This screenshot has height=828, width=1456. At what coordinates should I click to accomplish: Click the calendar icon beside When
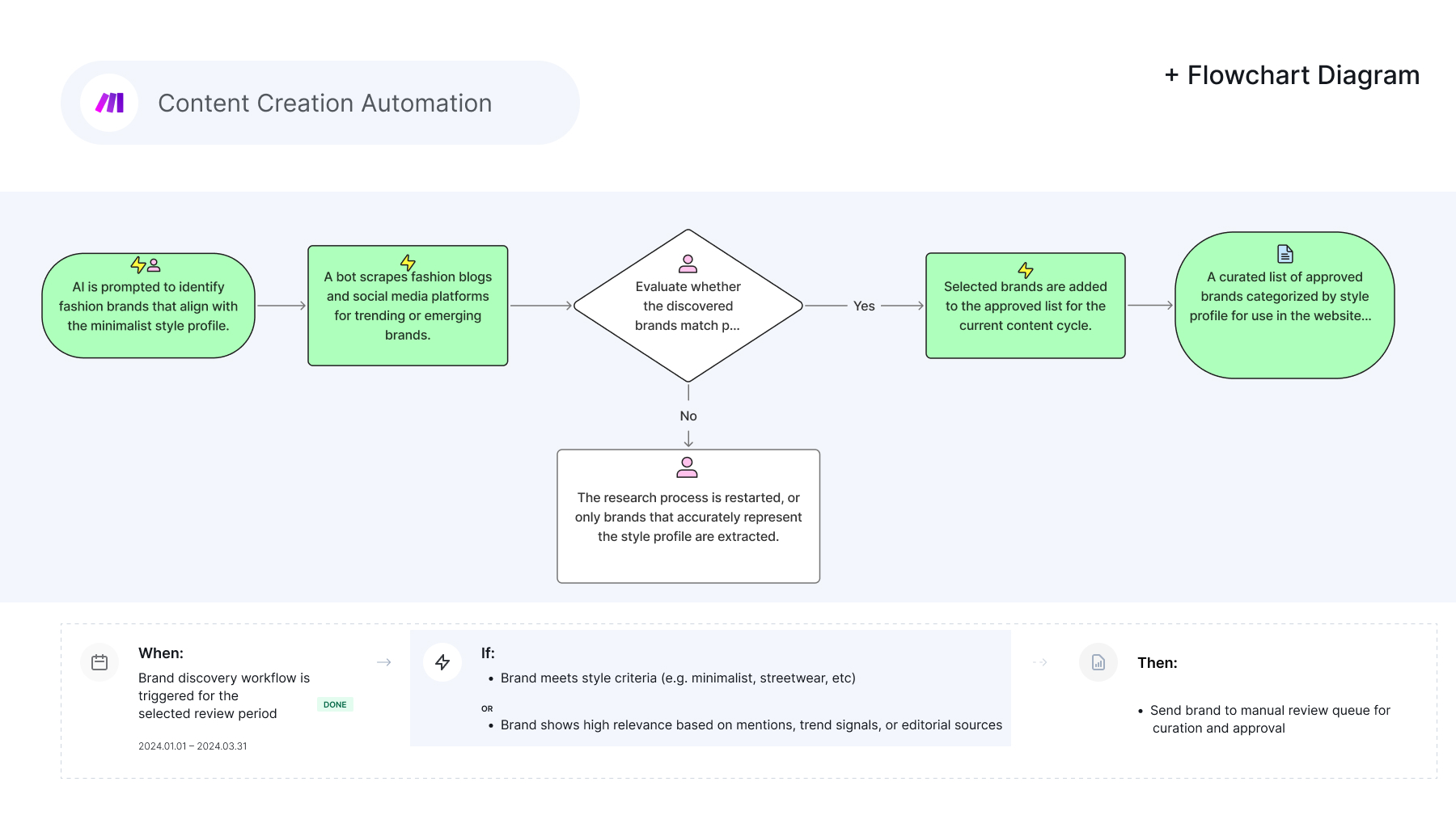click(x=99, y=662)
